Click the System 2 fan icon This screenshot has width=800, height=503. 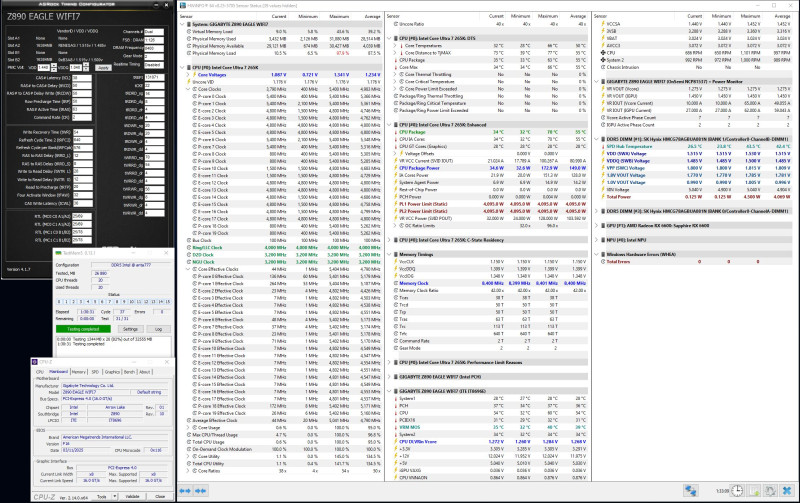pos(603,60)
